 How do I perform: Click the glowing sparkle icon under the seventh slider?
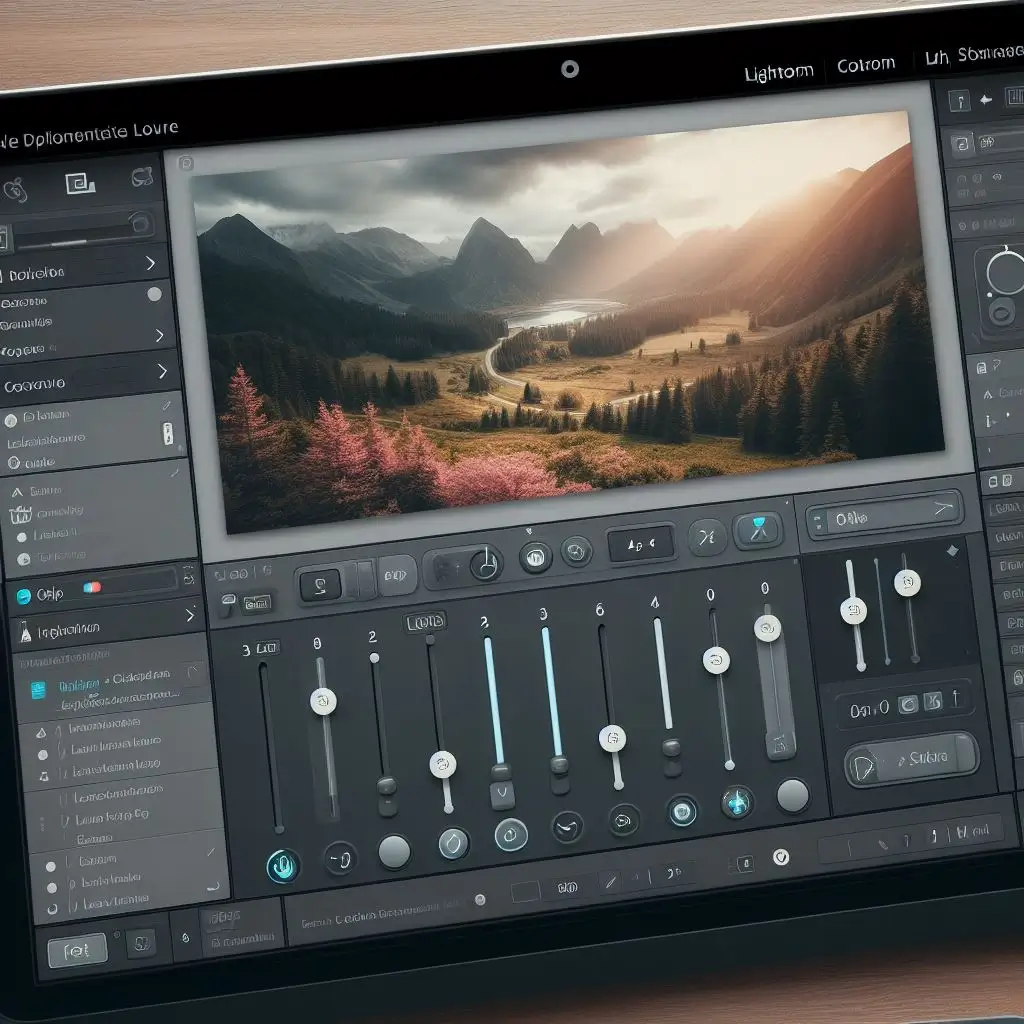(735, 800)
